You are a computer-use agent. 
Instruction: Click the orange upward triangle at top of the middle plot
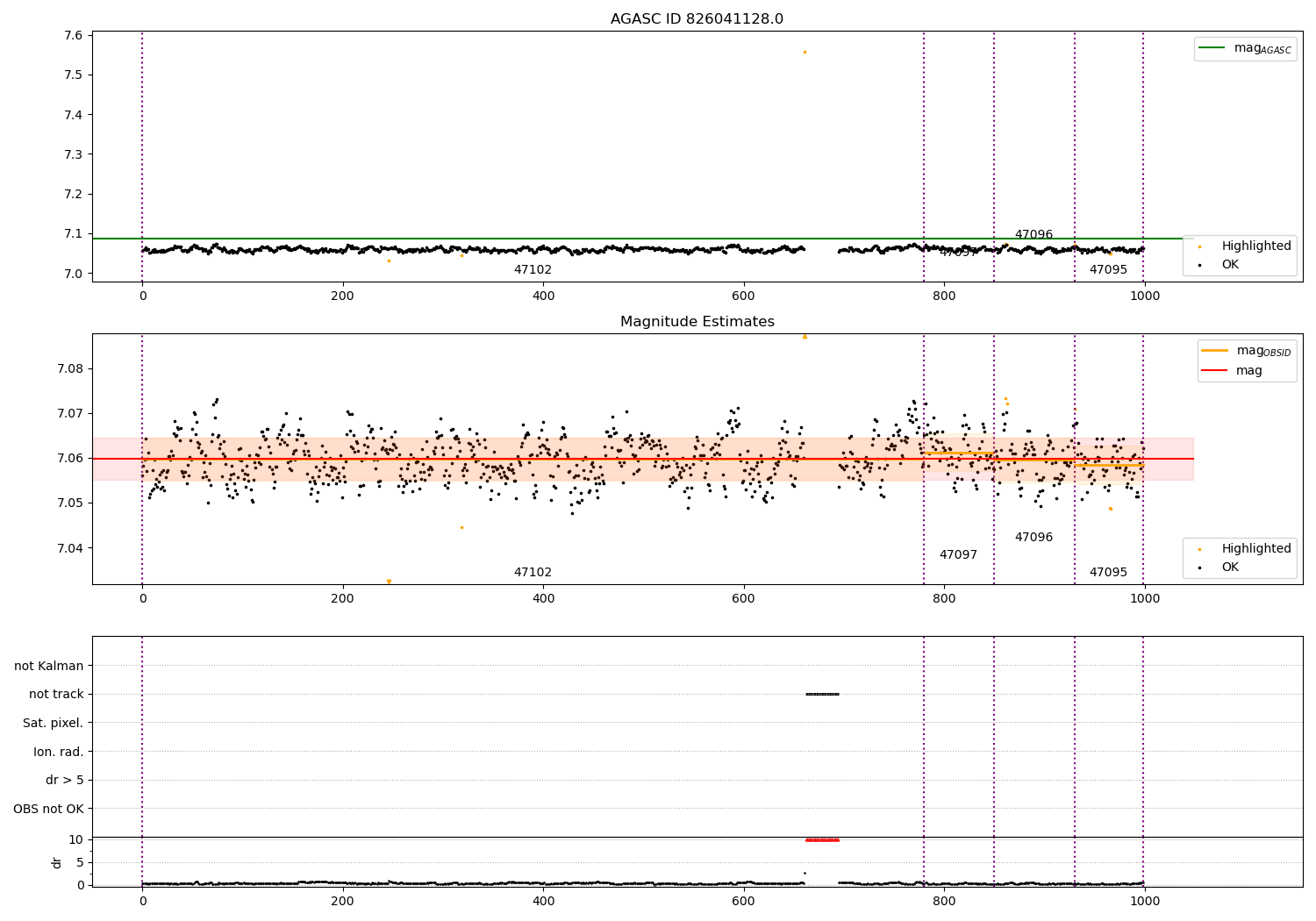[805, 337]
